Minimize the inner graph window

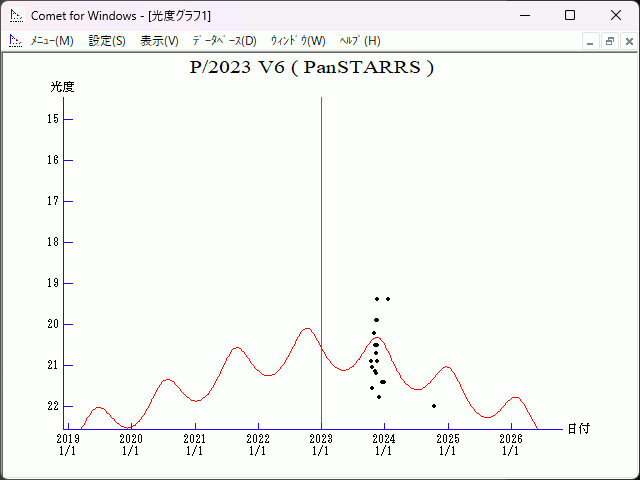590,41
